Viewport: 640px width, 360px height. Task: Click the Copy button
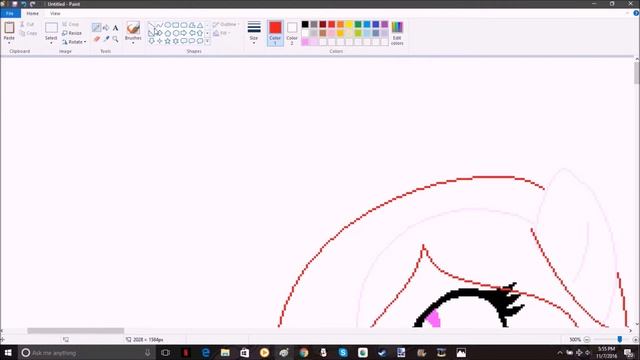click(28, 33)
